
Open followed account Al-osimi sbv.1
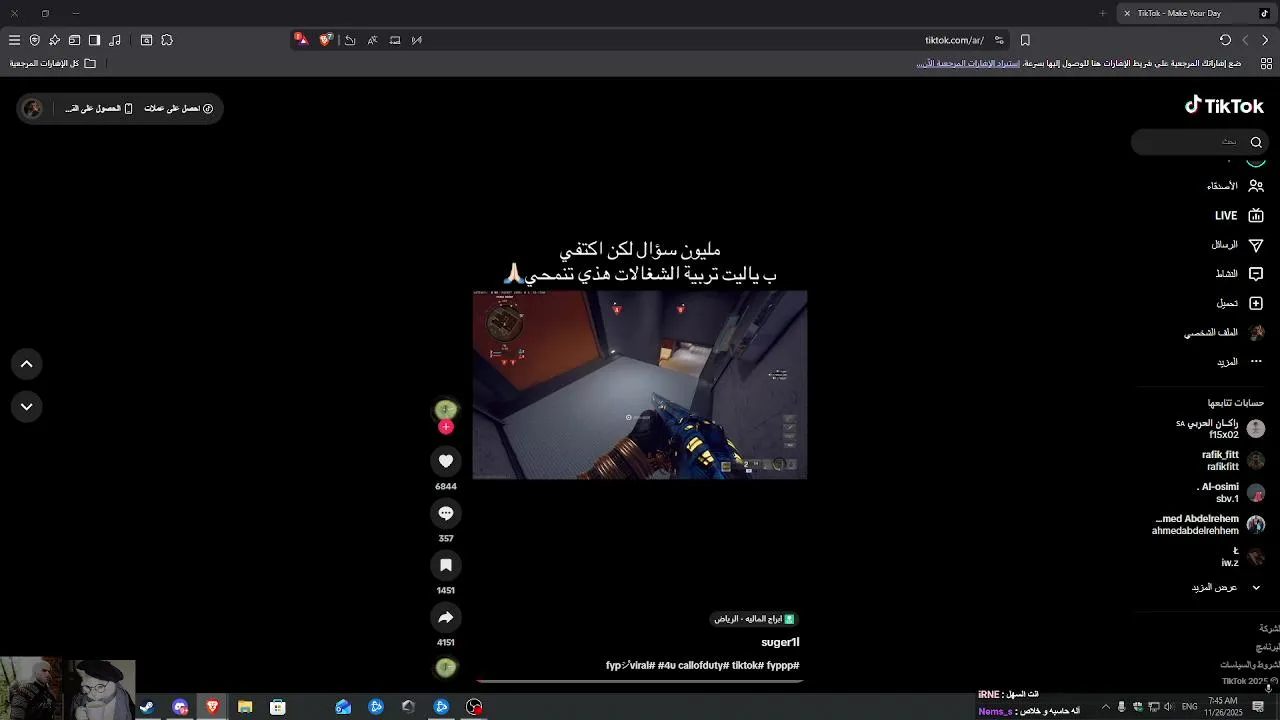tap(1230, 493)
